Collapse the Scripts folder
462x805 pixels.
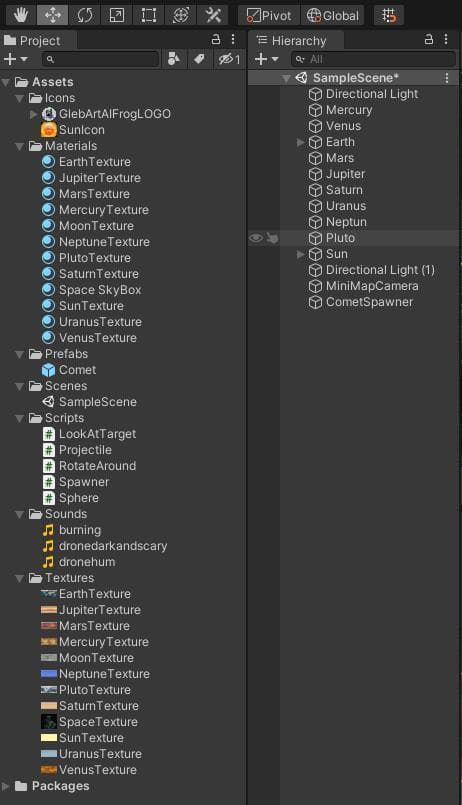click(x=20, y=418)
